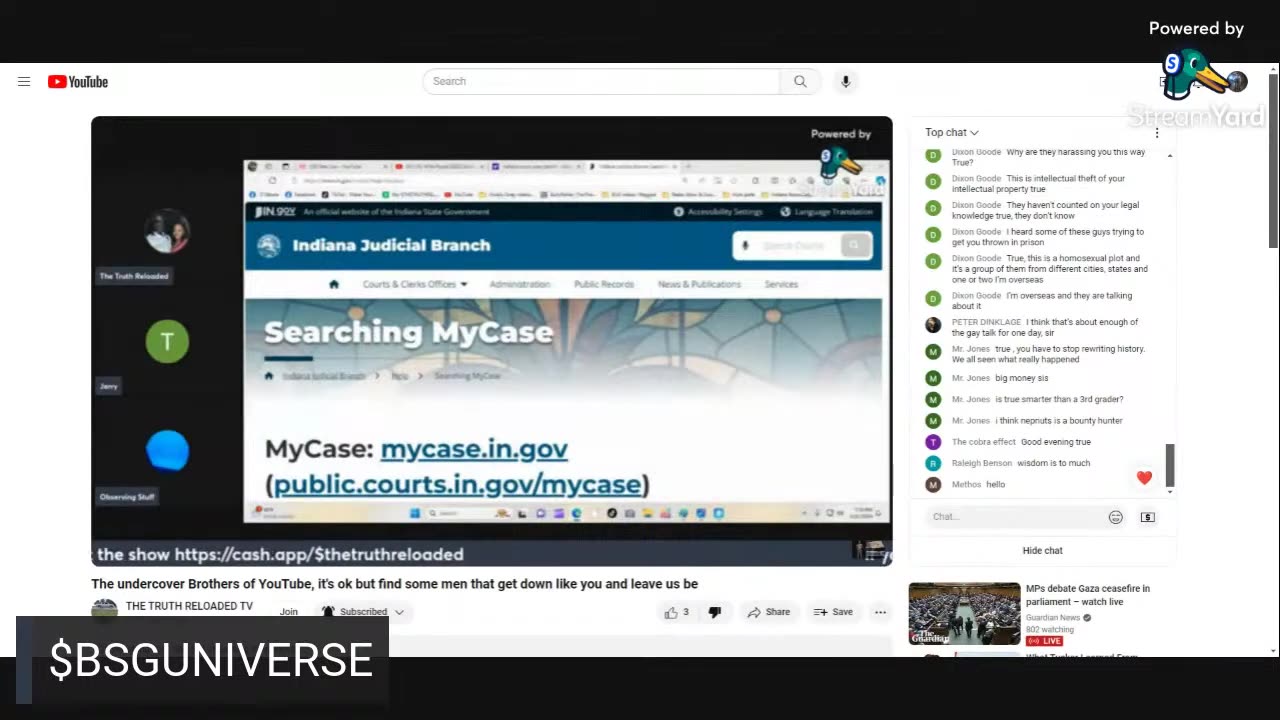Open Courts & Clerks Offices menu in video
The height and width of the screenshot is (720, 1280).
point(415,285)
